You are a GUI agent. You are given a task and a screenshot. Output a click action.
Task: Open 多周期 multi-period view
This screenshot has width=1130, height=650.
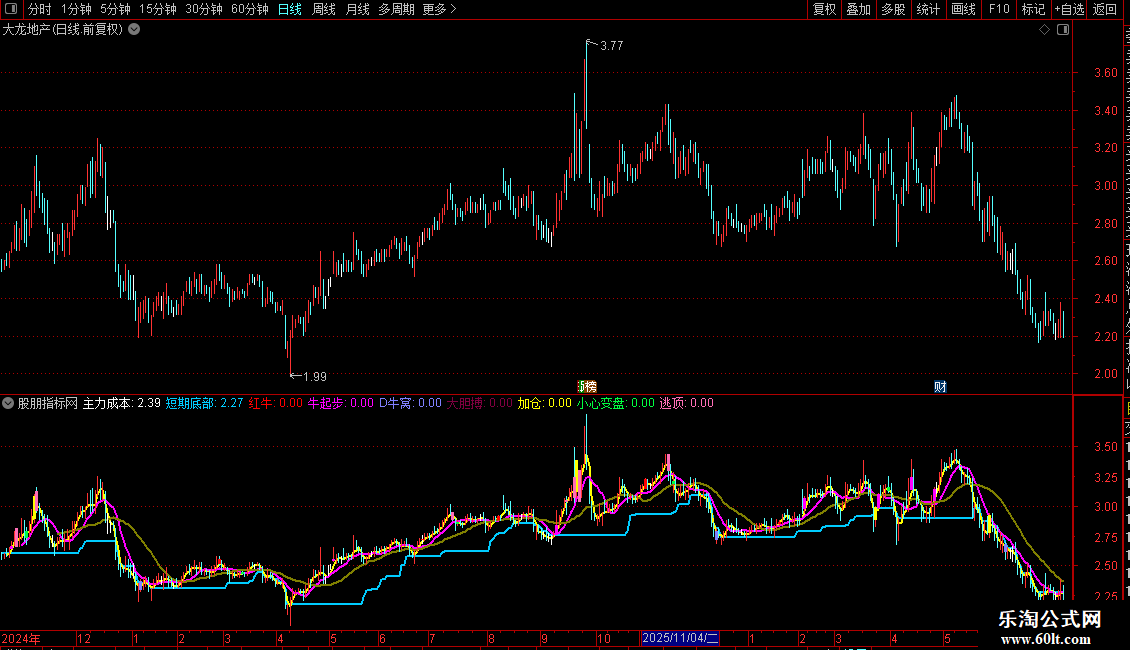click(x=396, y=9)
